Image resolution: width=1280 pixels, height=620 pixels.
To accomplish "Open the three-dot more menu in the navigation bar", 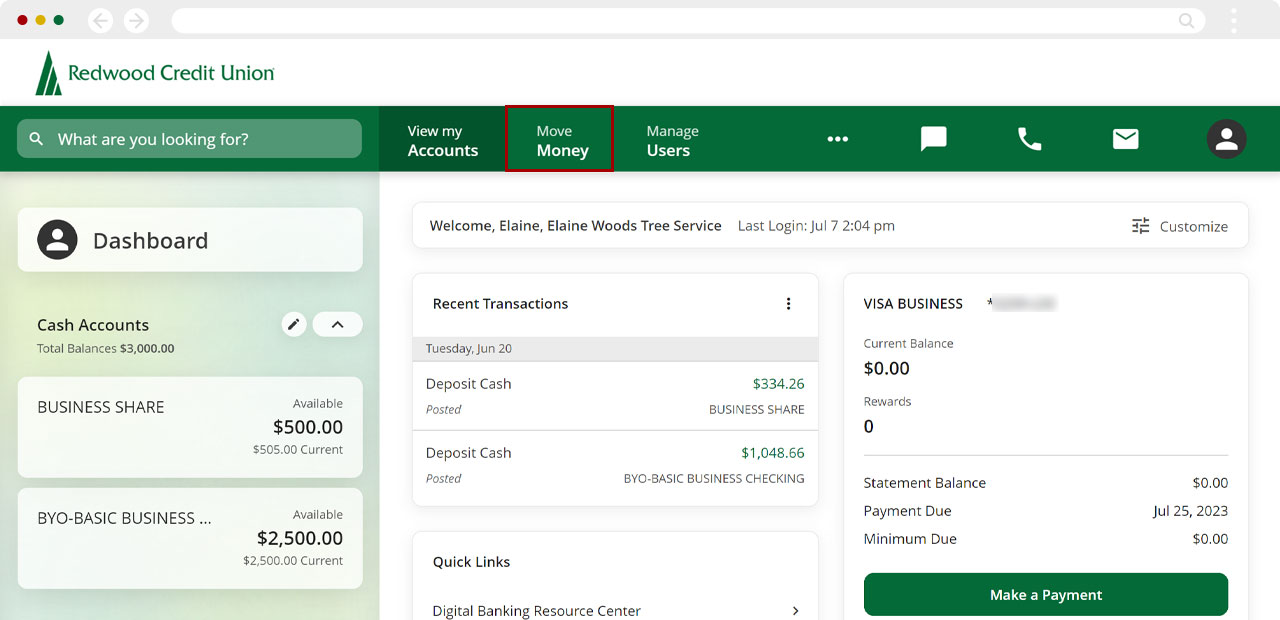I will [x=838, y=139].
